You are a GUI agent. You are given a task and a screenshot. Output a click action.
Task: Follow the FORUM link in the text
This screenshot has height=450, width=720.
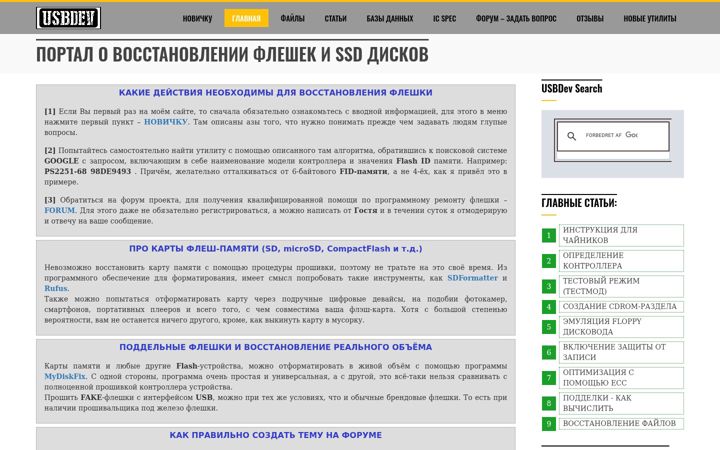click(x=60, y=210)
